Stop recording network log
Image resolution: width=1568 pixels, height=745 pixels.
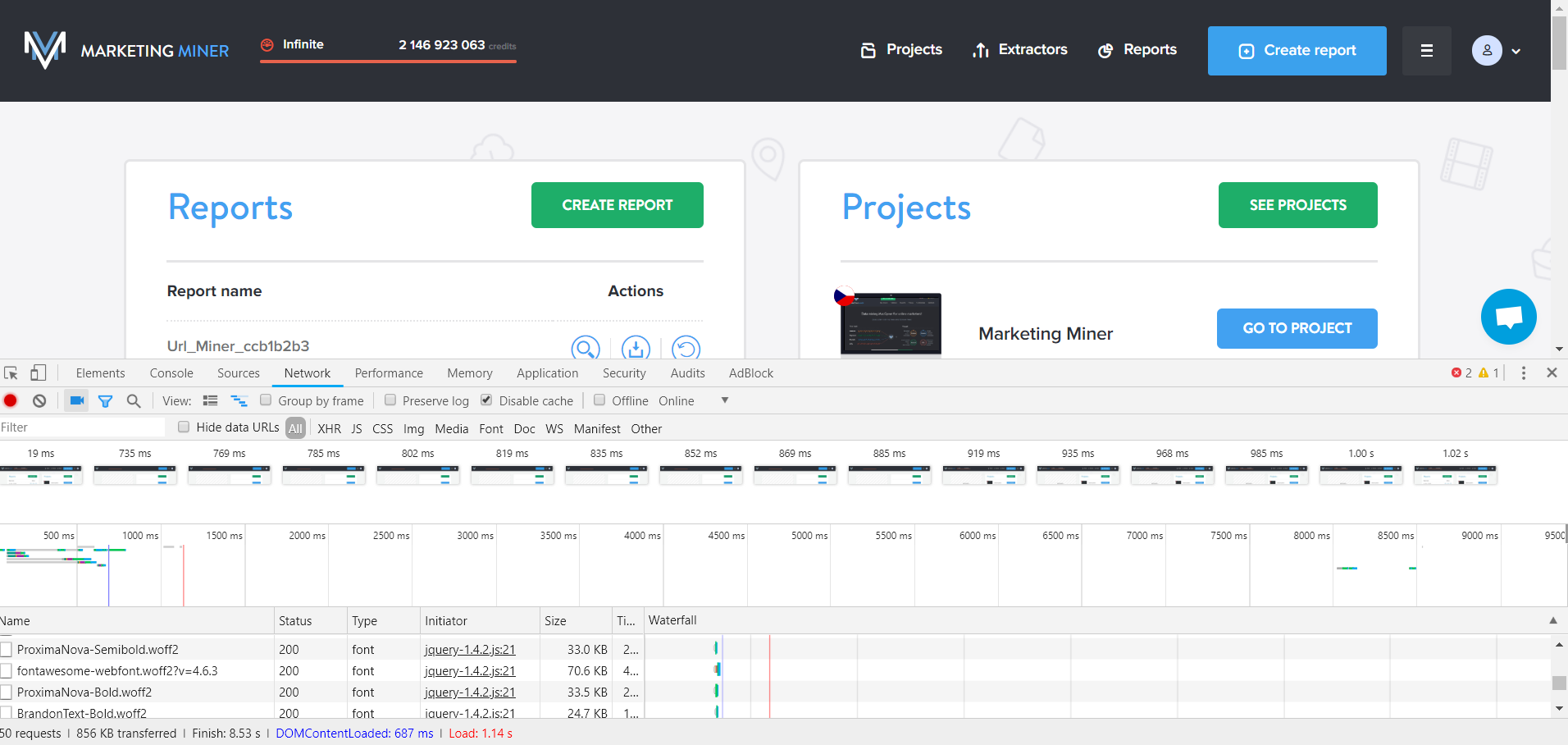coord(11,401)
